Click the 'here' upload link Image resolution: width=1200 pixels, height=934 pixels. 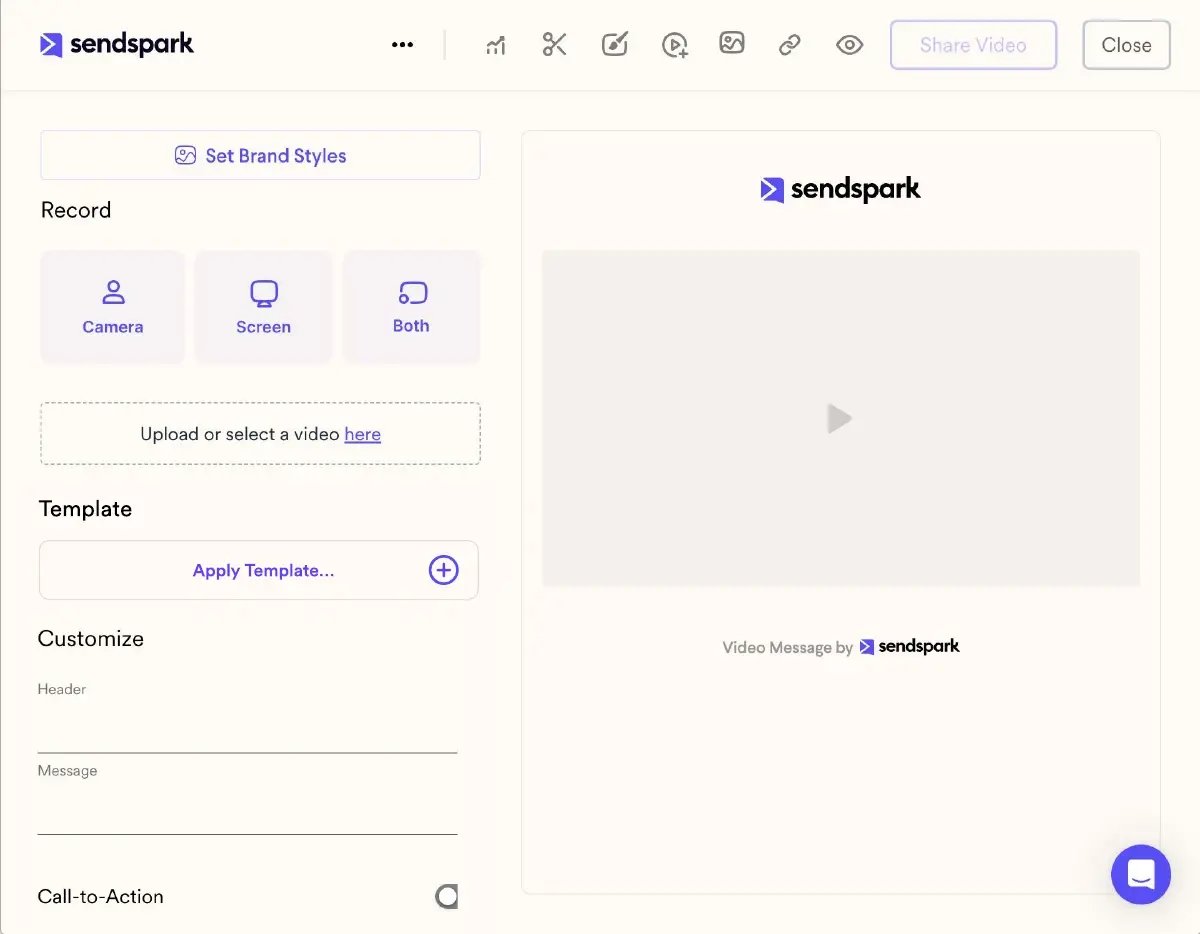tap(362, 434)
